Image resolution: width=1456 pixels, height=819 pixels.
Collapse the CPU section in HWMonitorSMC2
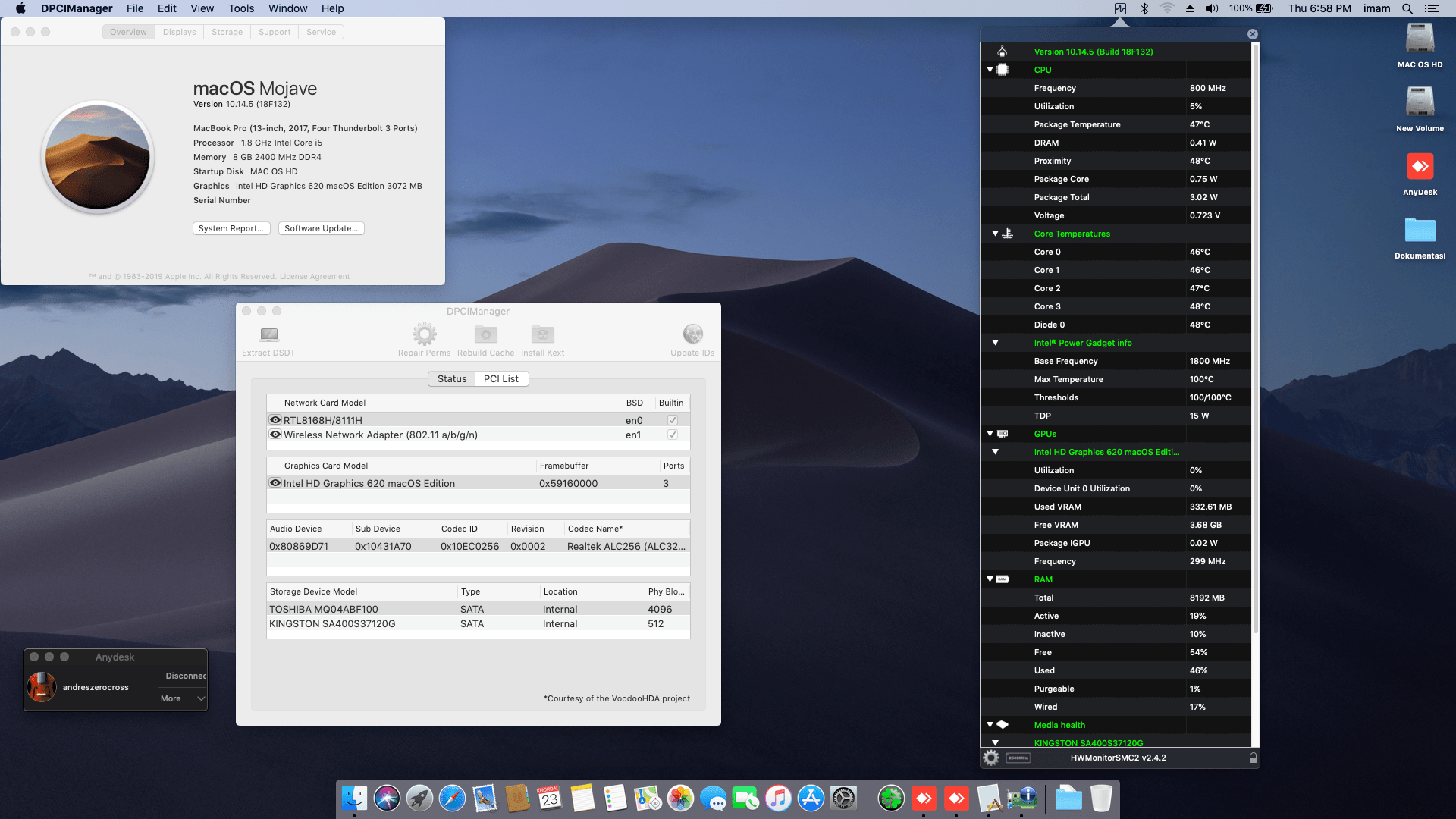tap(990, 69)
